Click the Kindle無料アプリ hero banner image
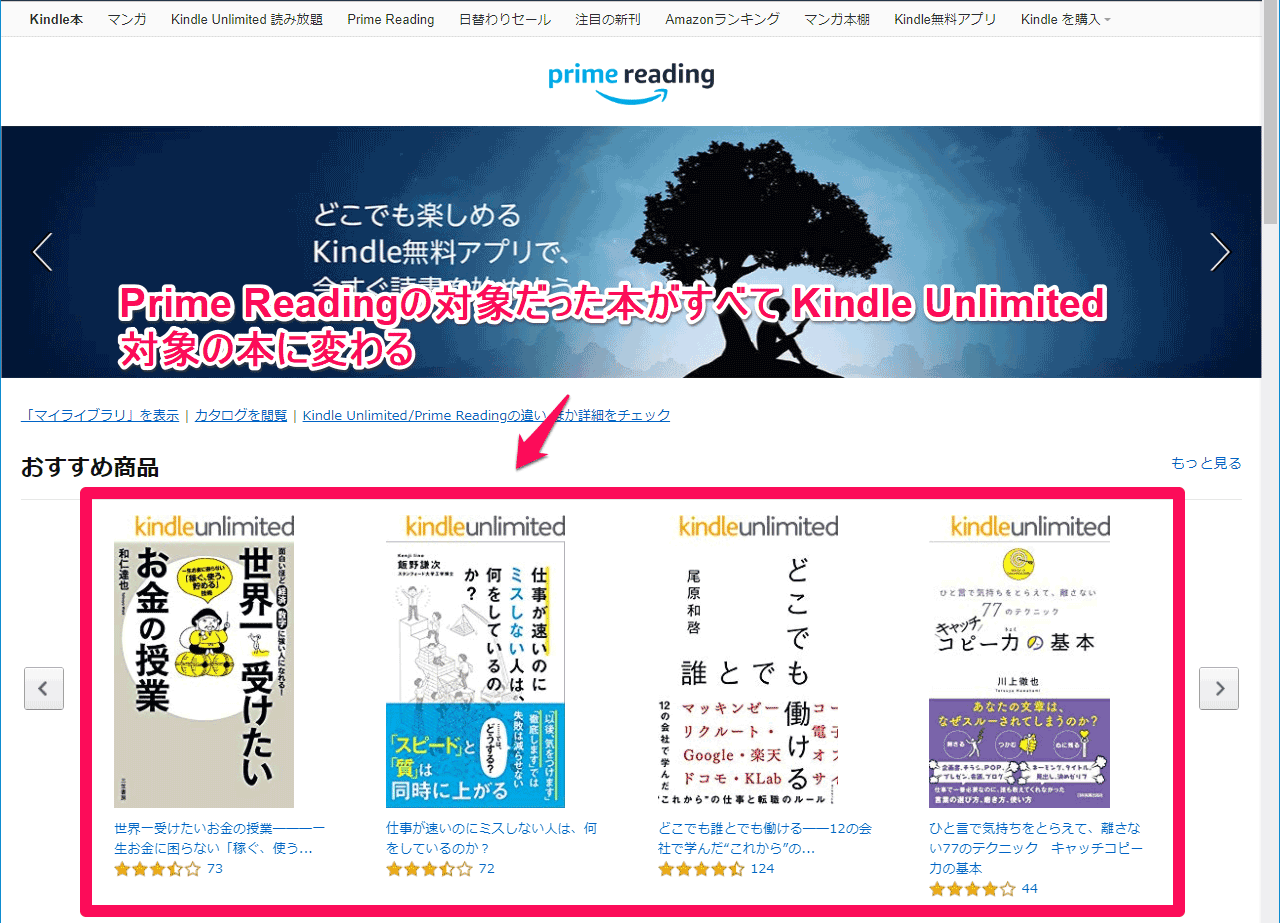The height and width of the screenshot is (923, 1280). (x=631, y=252)
